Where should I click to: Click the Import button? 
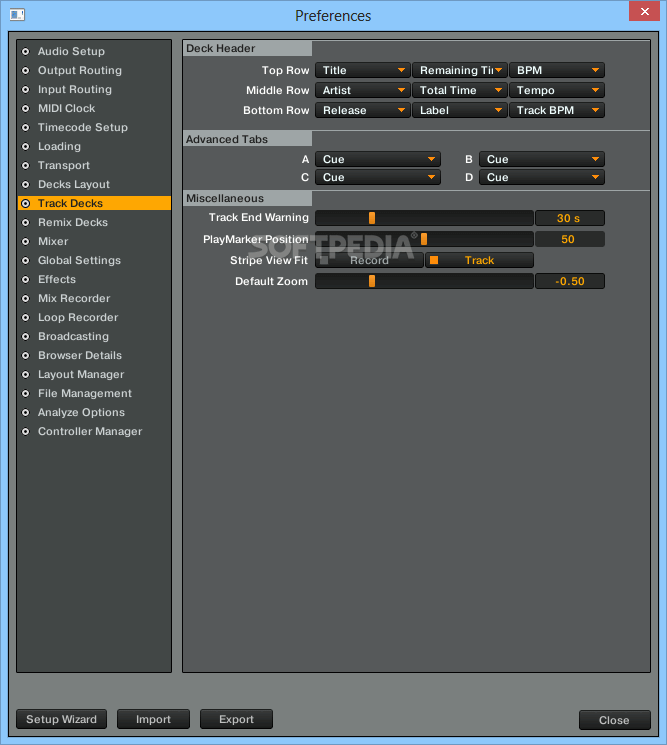(153, 719)
